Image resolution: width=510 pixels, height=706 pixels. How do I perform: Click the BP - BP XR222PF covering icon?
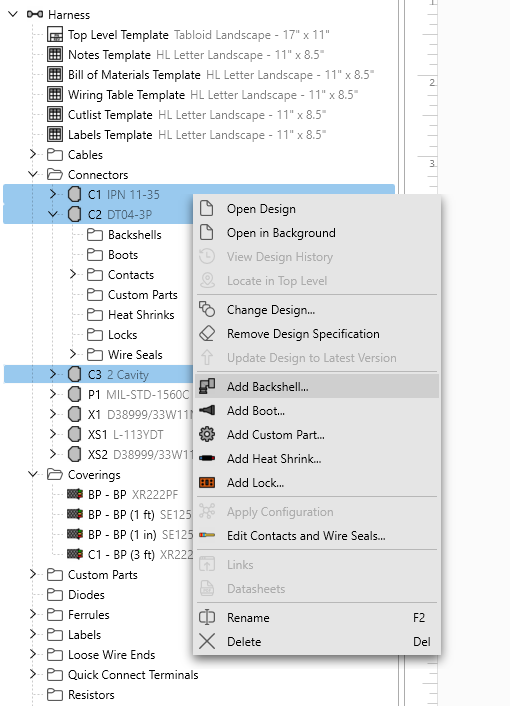[x=75, y=494]
